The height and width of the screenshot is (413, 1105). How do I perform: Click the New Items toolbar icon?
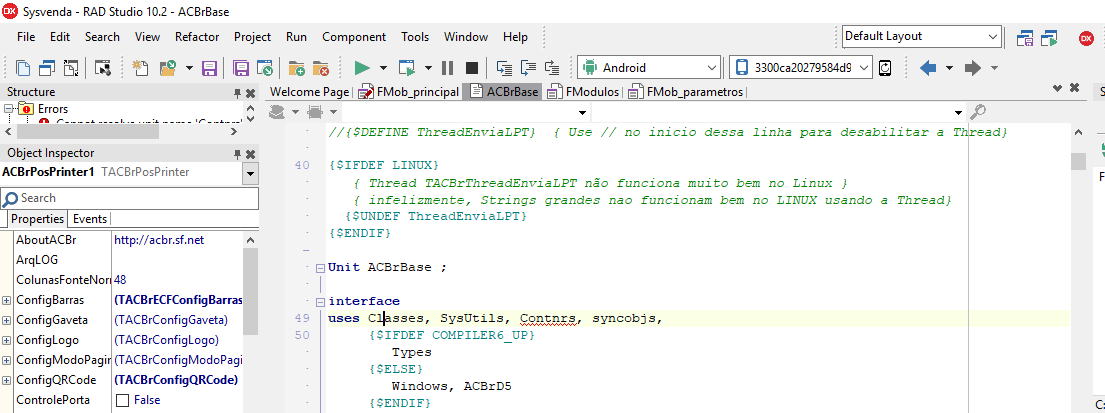point(141,68)
